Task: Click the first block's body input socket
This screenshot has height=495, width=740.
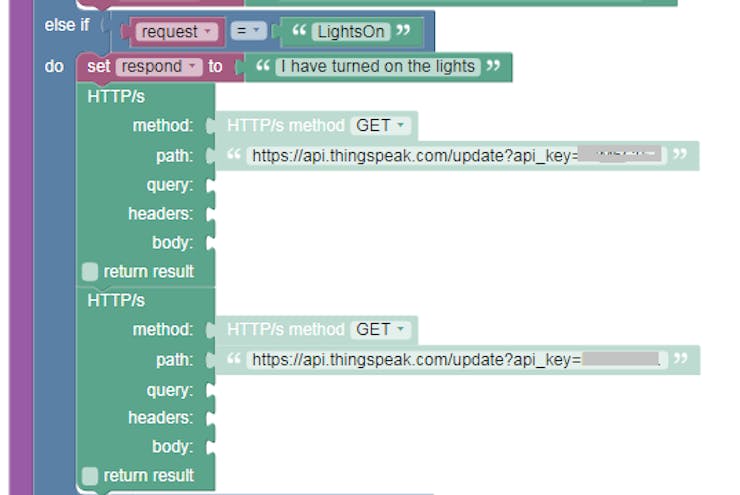Action: tap(211, 243)
